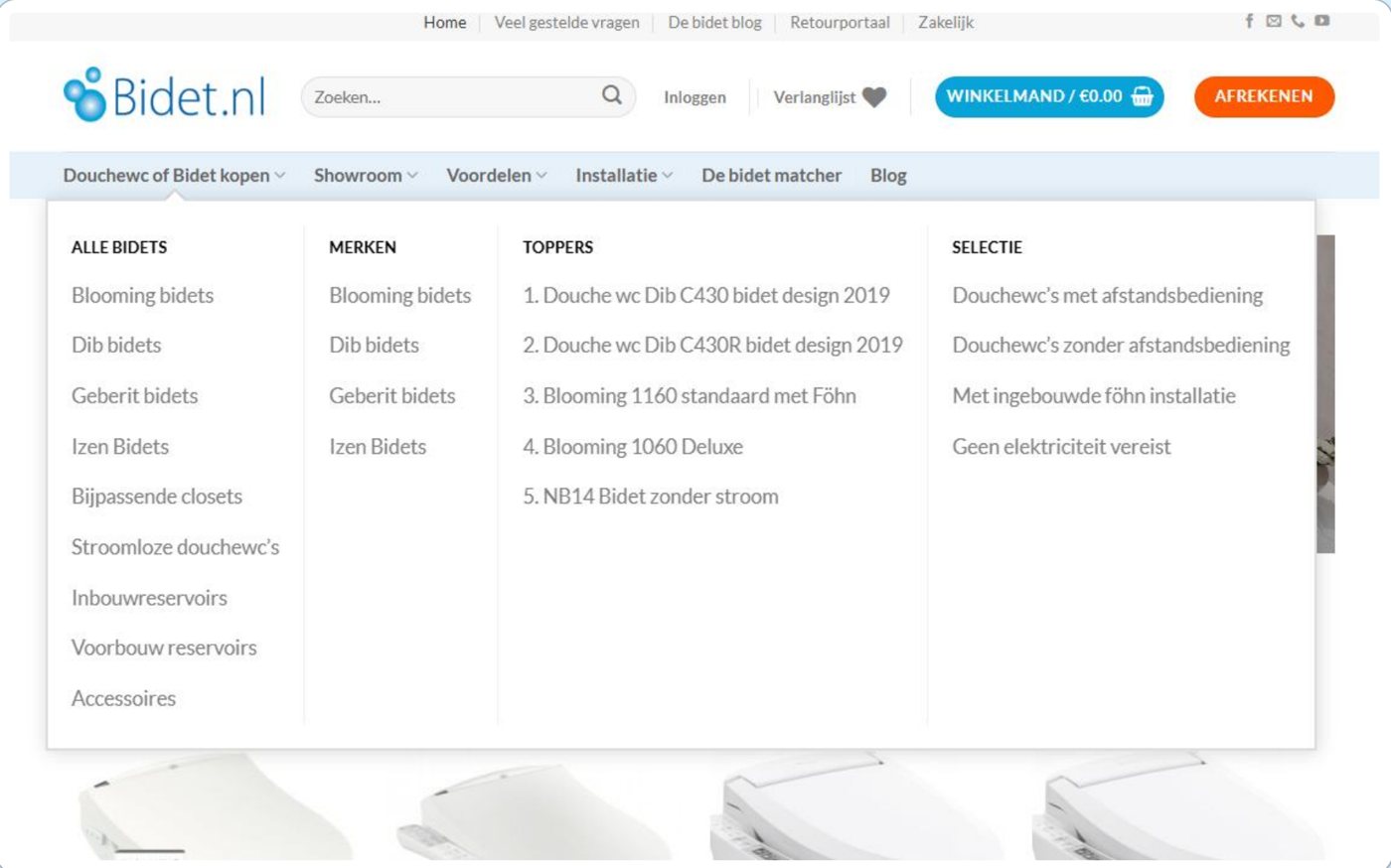
Task: Open topper Douche wc Dib C430 bidet
Action: (x=706, y=296)
